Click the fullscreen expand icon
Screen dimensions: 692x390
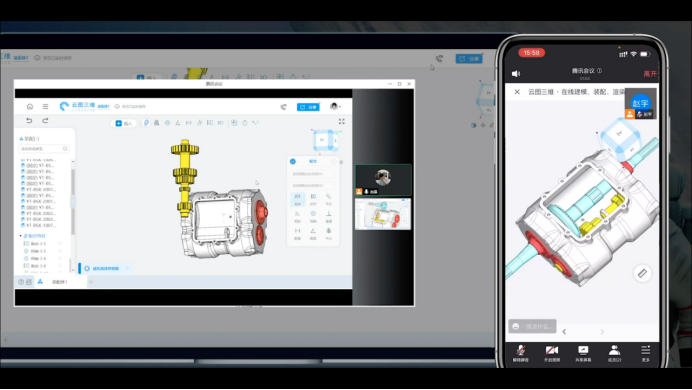[x=342, y=121]
